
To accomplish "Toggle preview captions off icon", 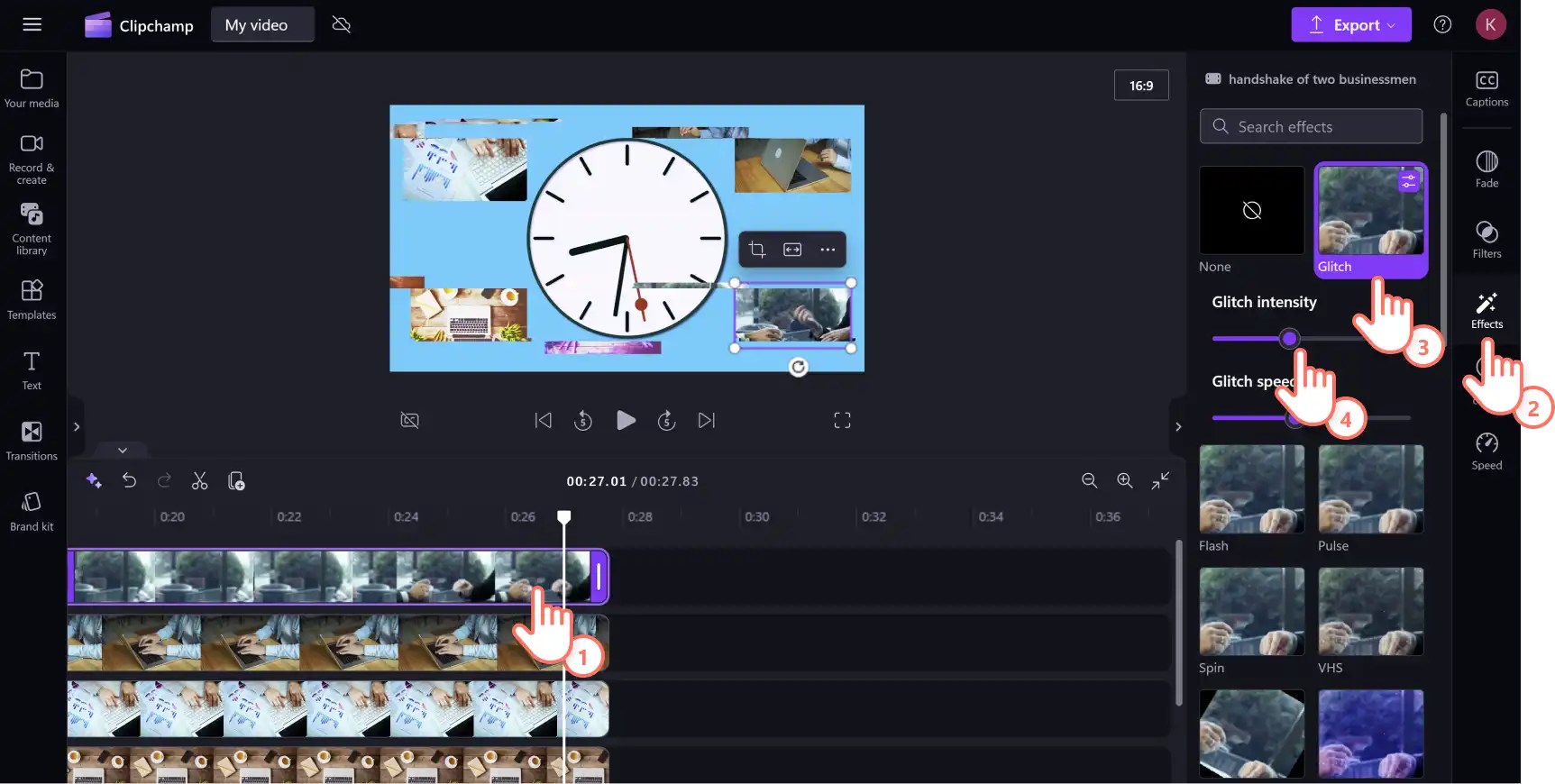I will coord(409,420).
